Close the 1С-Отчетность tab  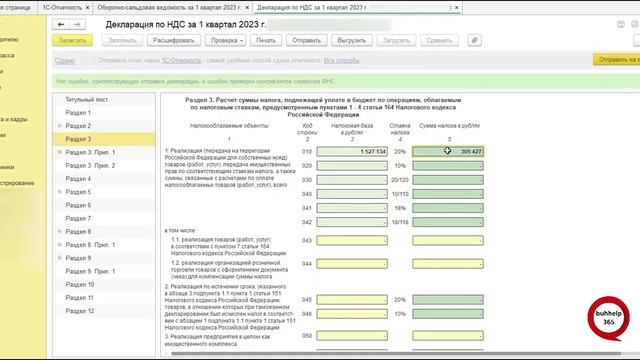pos(87,7)
